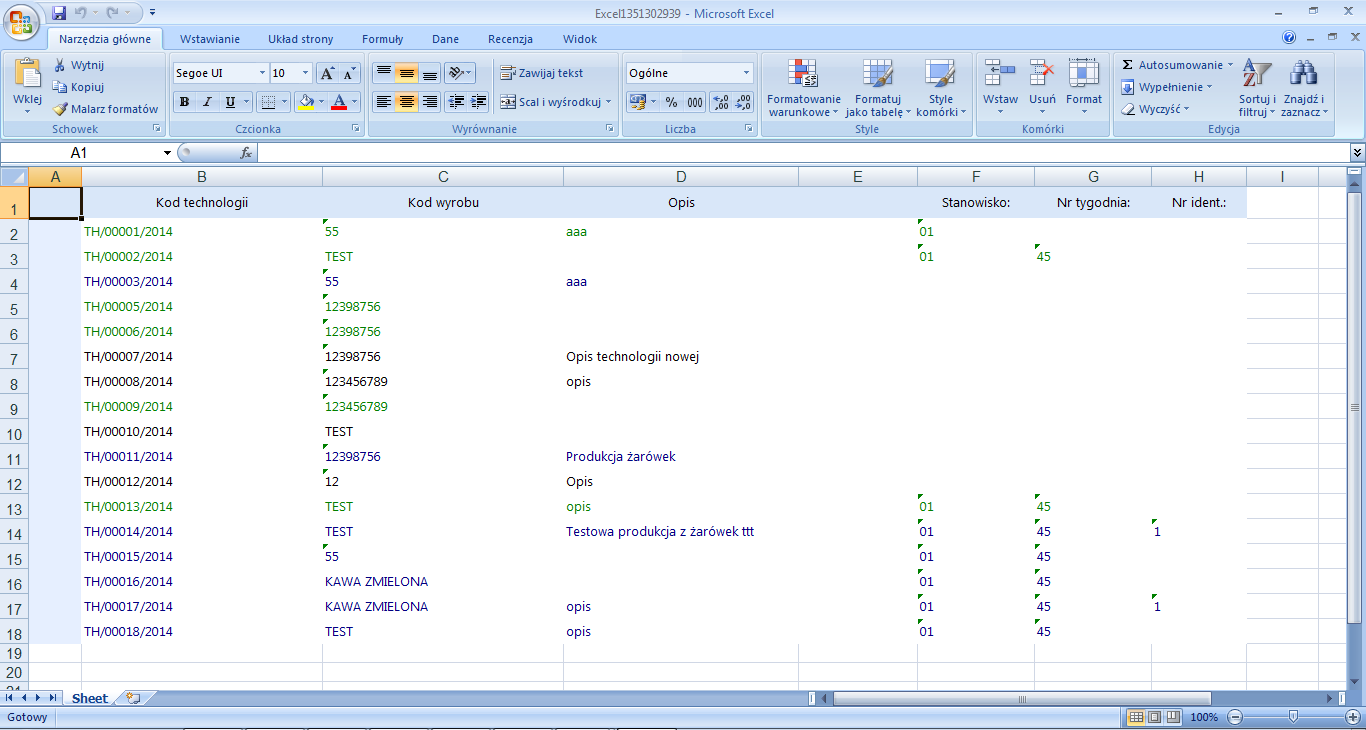Open font name dropdown Segoe UI

point(263,73)
